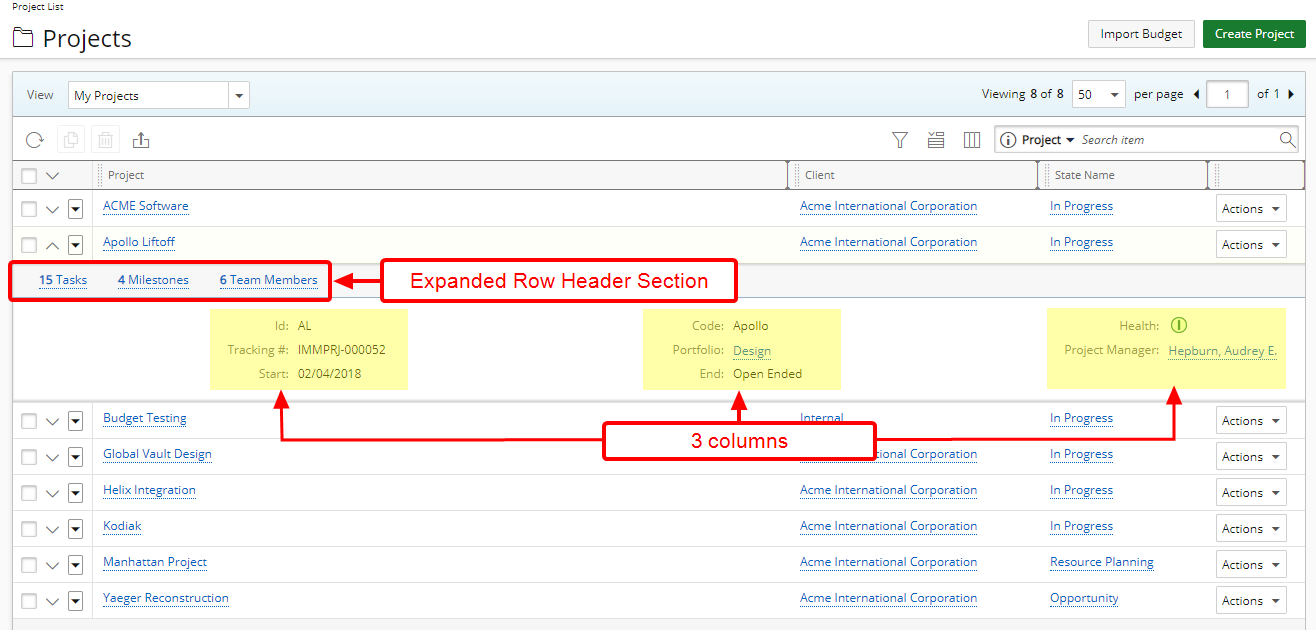Click the Search item input field

tap(1176, 140)
